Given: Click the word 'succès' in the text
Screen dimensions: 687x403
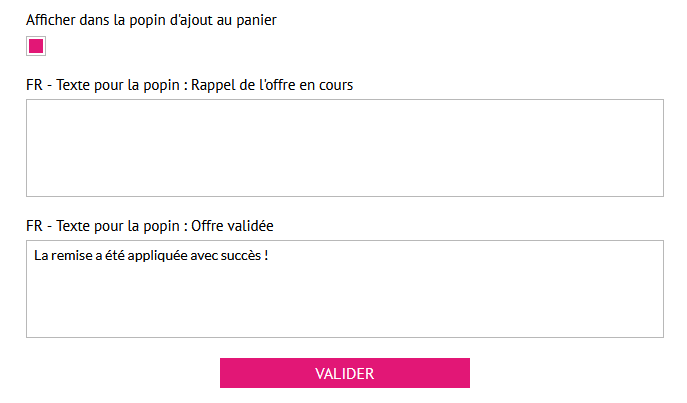Looking at the screenshot, I should click(241, 256).
